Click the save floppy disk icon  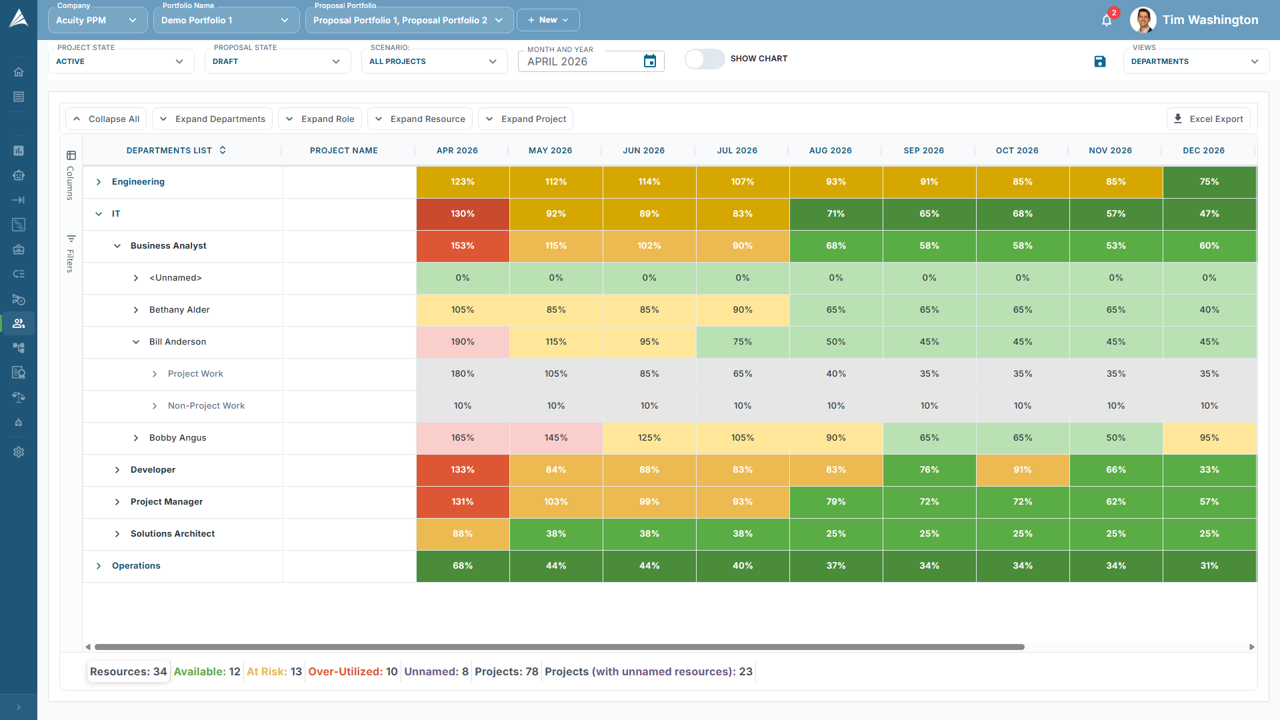[x=1100, y=62]
